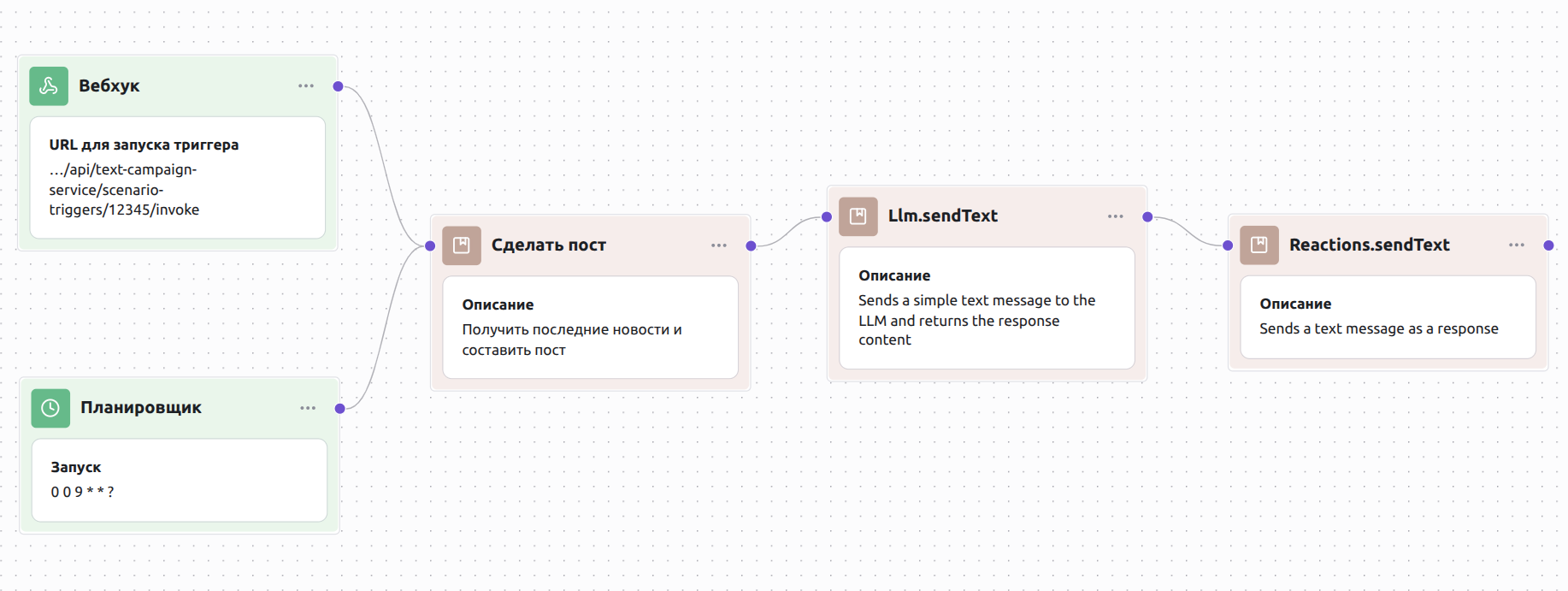Click the Планировщик output connector dot
1568x591 pixels.
coord(340,408)
